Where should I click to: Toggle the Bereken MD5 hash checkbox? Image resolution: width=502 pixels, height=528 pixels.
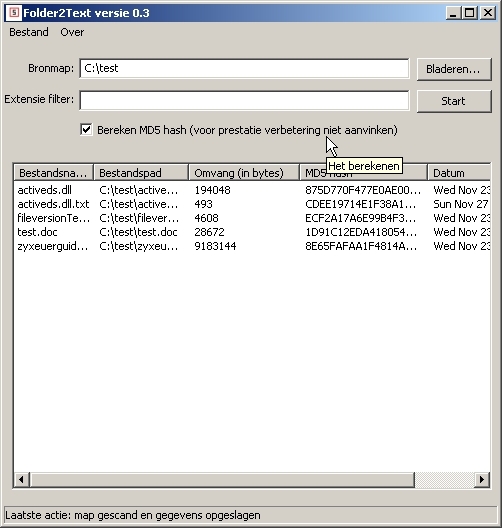coord(86,130)
